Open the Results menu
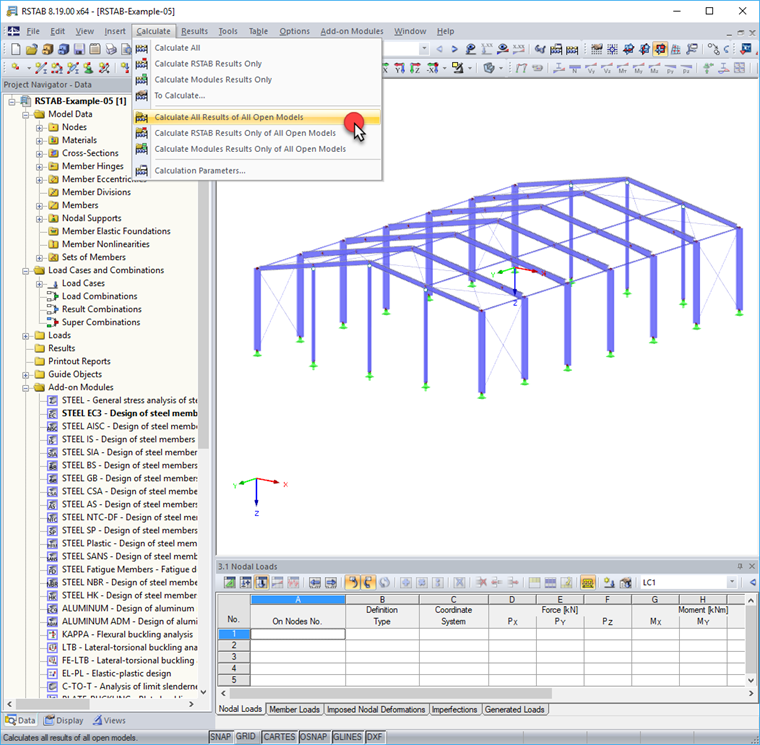760x745 pixels. (194, 31)
